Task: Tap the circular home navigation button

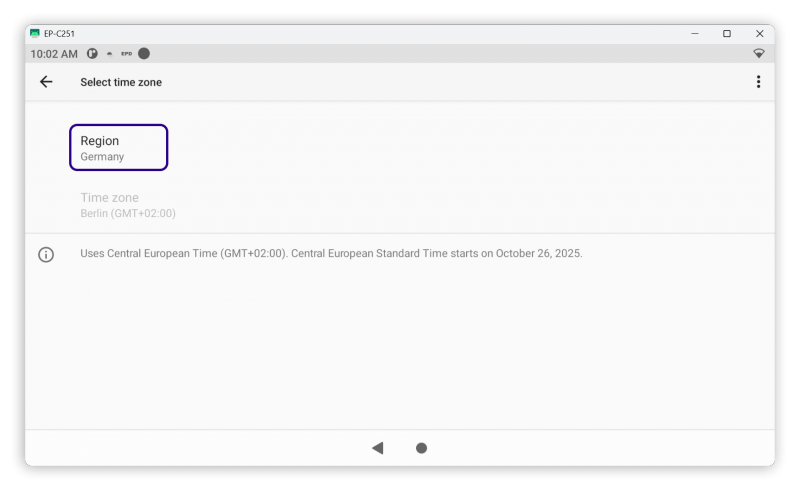Action: [421, 448]
